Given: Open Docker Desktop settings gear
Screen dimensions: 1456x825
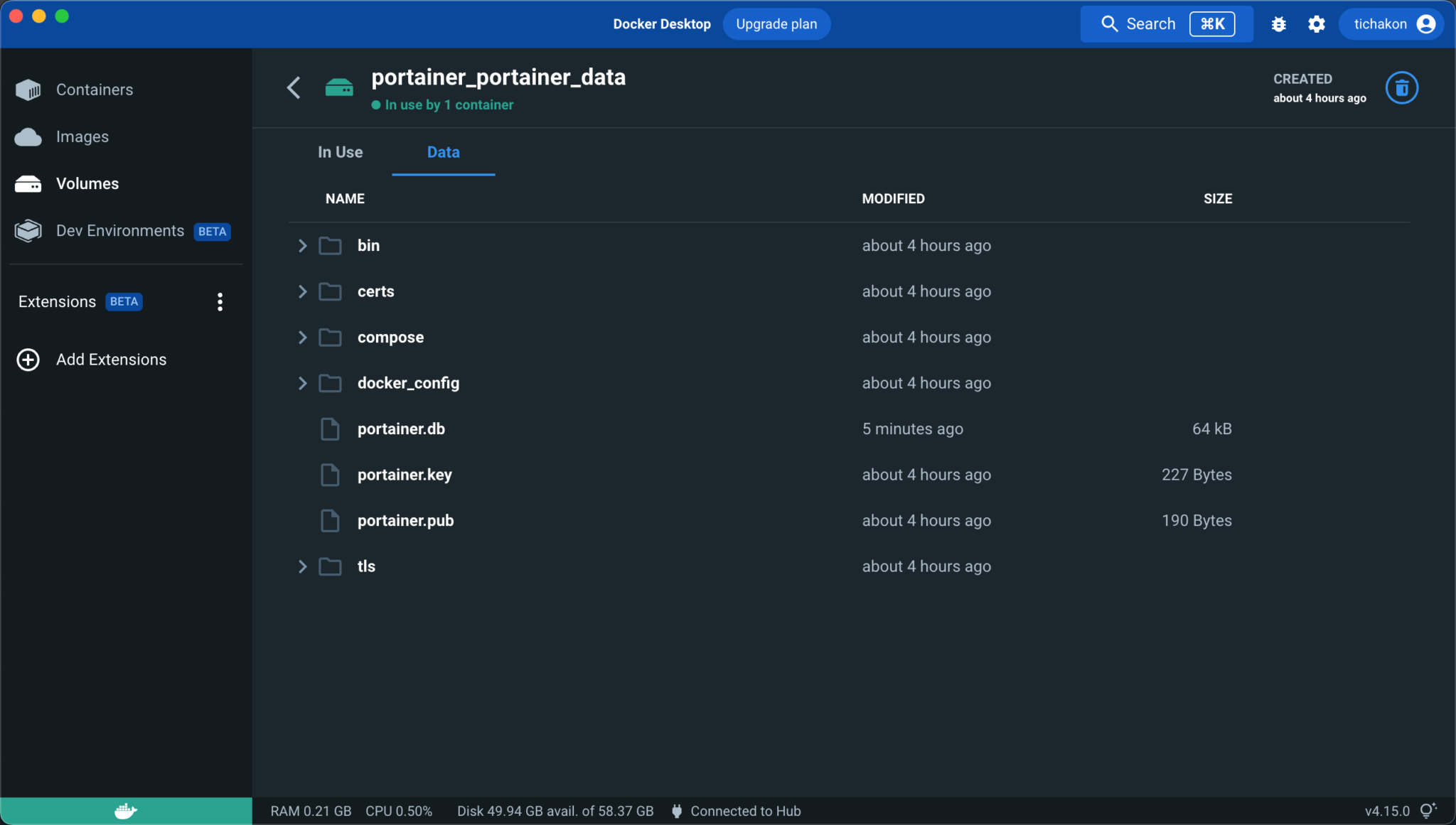Looking at the screenshot, I should (1316, 23).
